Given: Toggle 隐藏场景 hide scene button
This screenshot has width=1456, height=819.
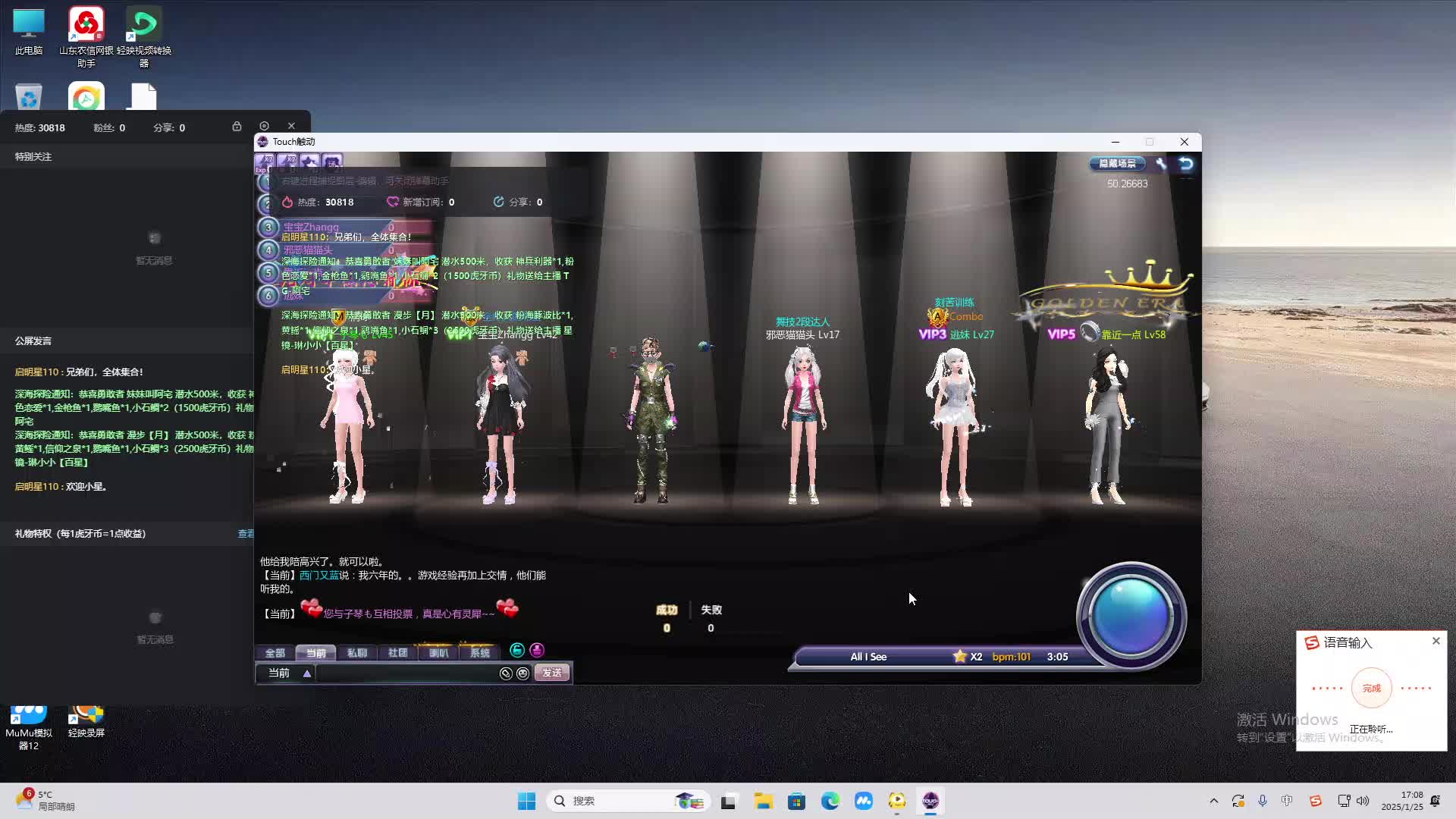Looking at the screenshot, I should 1117,164.
